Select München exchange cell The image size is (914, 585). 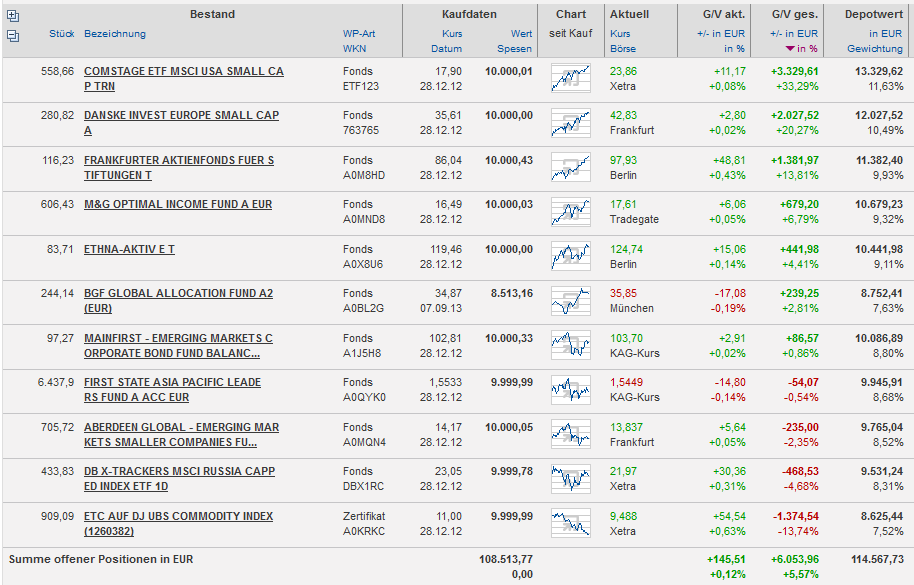[631, 308]
